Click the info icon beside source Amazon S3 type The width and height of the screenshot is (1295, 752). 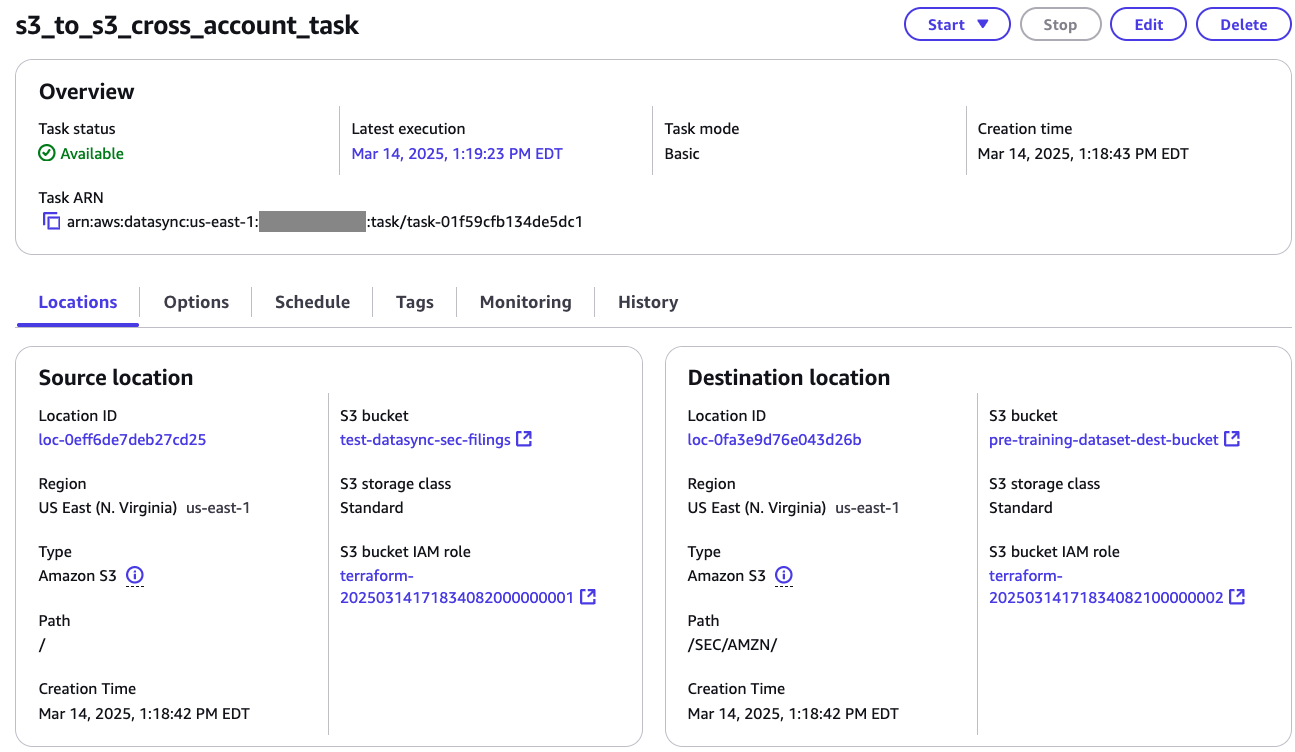click(135, 576)
